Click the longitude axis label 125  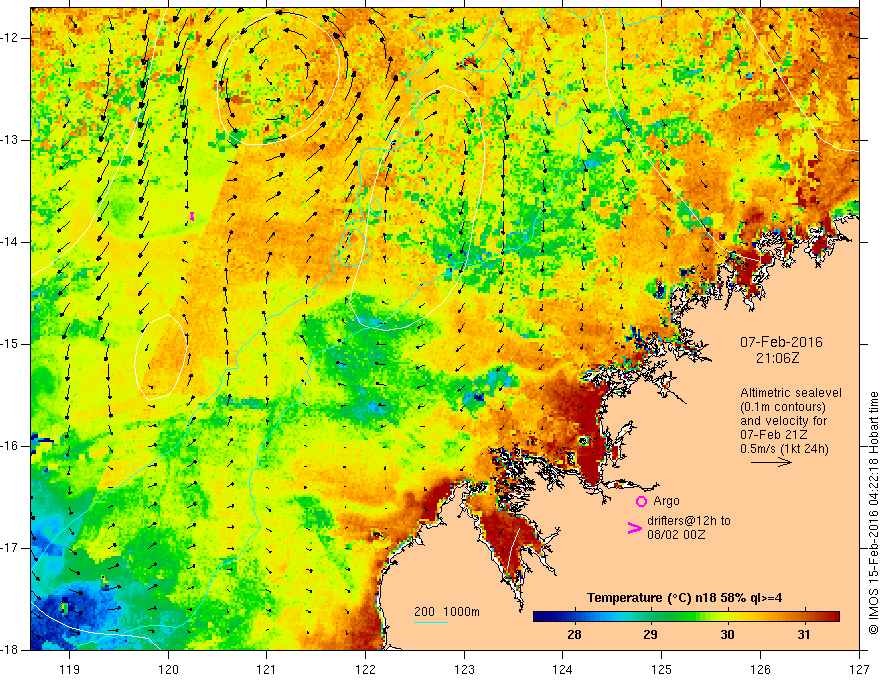coord(662,669)
